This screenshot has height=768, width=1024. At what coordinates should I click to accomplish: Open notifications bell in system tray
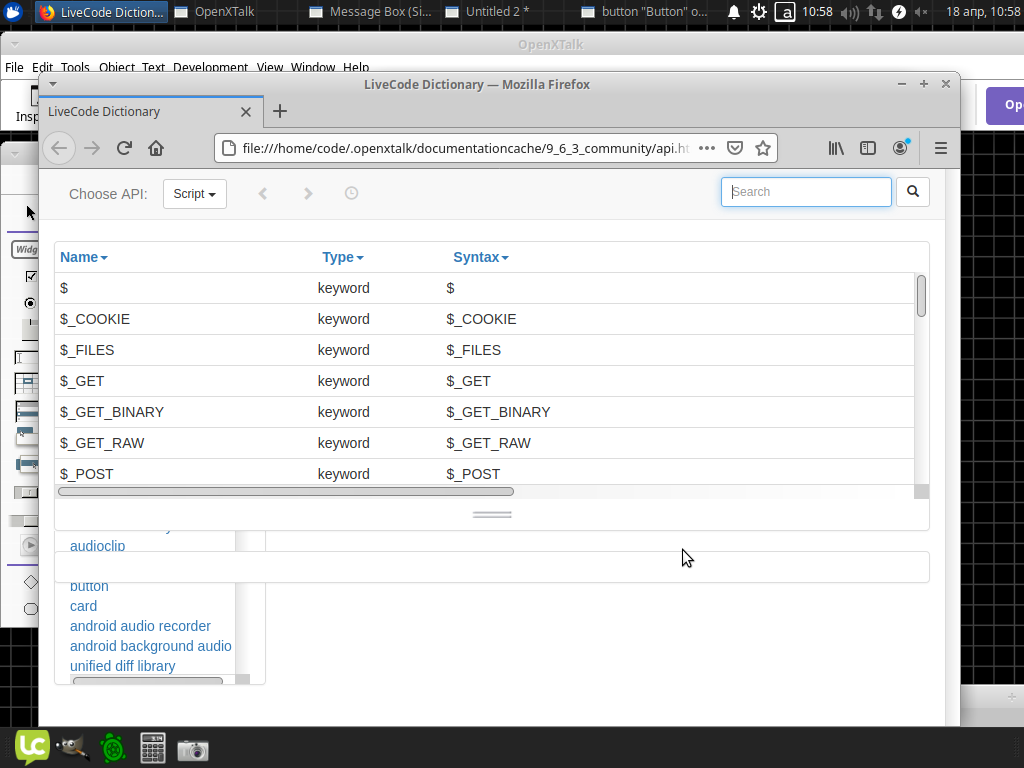coord(734,12)
